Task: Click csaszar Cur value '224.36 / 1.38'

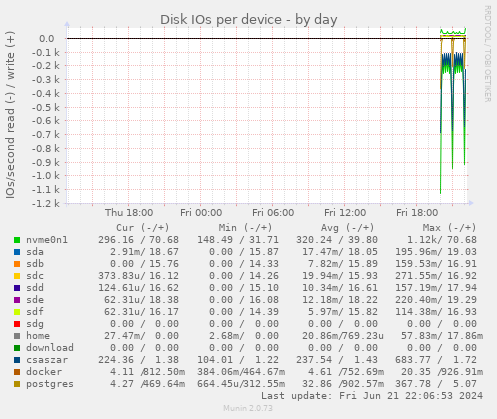Action: coord(138,360)
